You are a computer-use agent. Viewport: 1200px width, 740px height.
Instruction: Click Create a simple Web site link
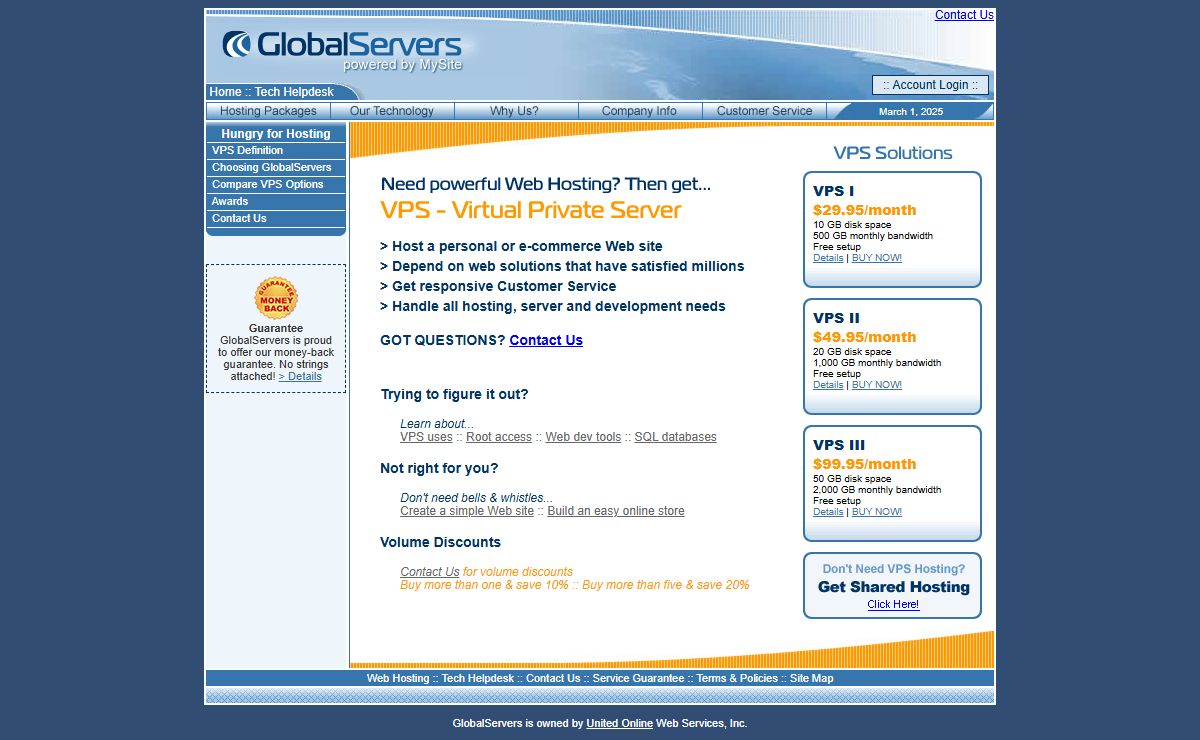coord(467,511)
